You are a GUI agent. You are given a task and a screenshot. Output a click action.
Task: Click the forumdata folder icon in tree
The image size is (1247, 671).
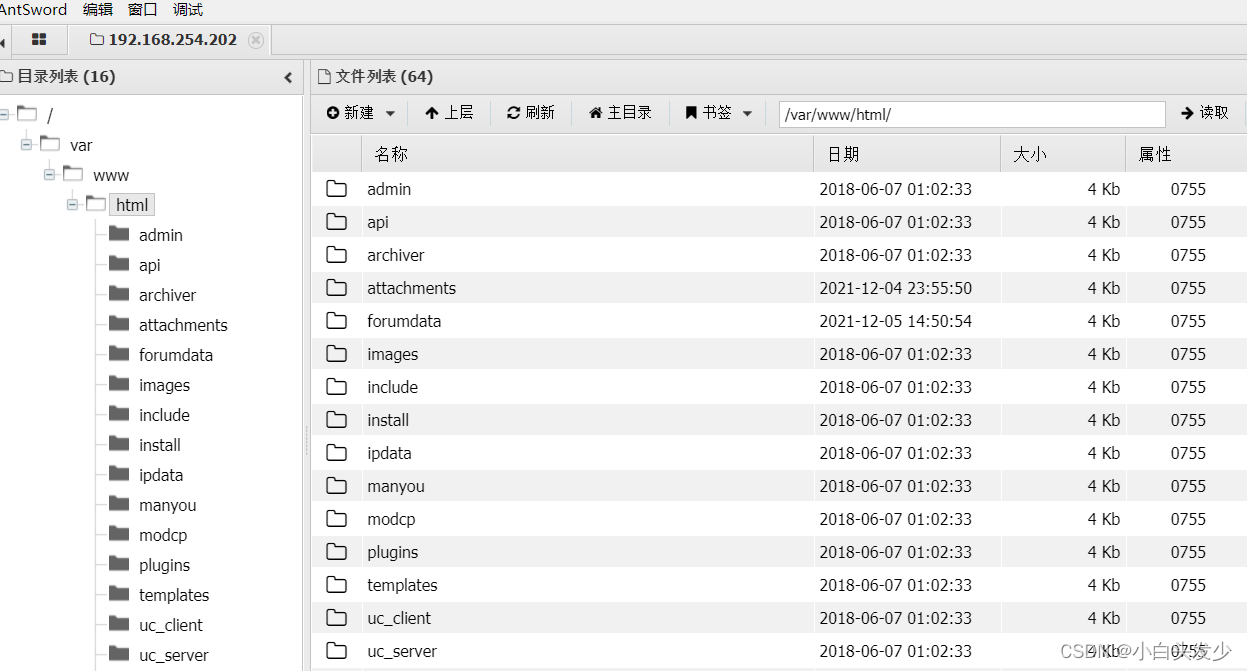119,354
